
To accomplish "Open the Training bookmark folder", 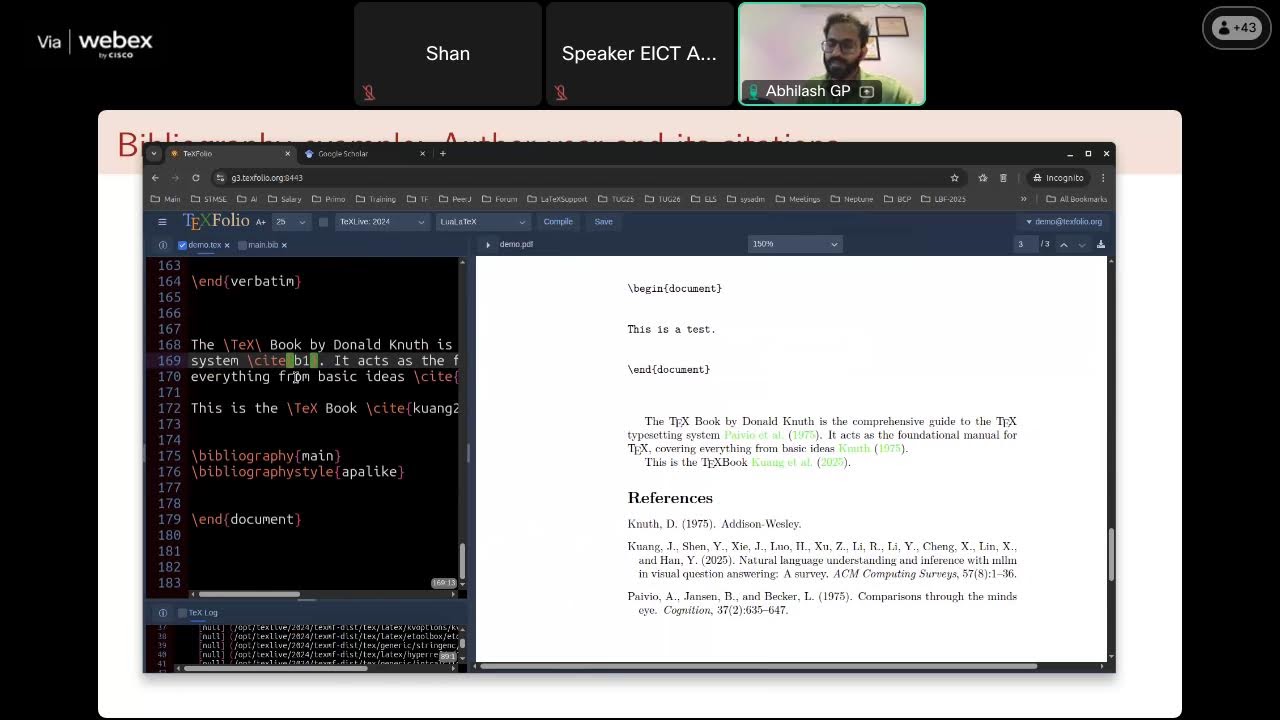I will pyautogui.click(x=376, y=199).
